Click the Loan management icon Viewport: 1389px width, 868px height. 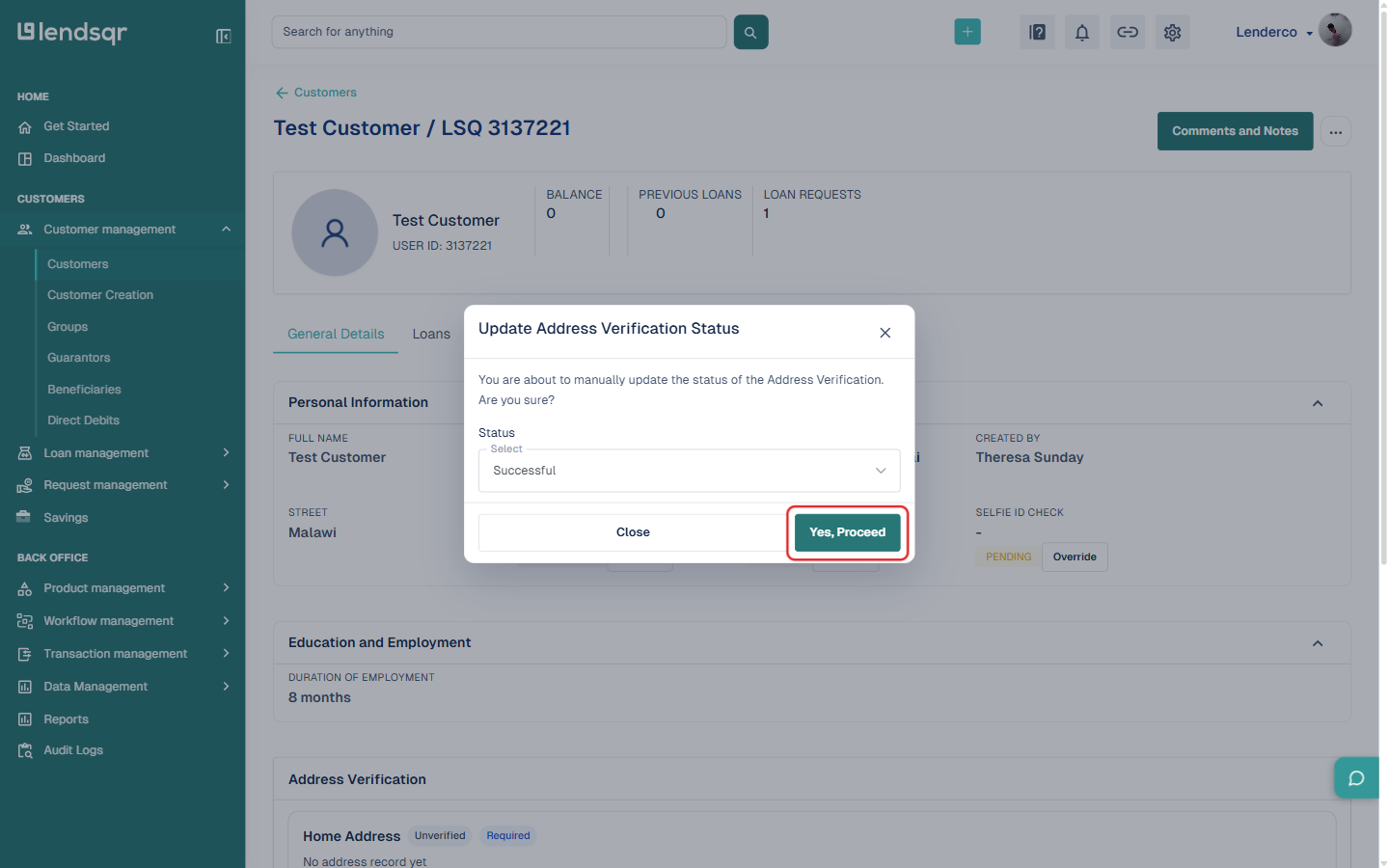click(x=25, y=453)
